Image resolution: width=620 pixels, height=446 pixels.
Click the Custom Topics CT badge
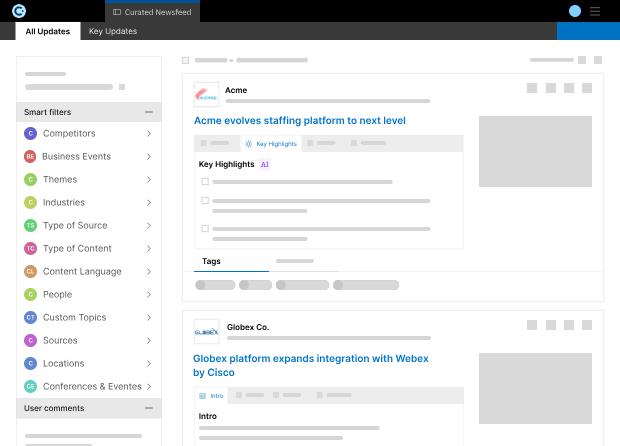point(30,317)
